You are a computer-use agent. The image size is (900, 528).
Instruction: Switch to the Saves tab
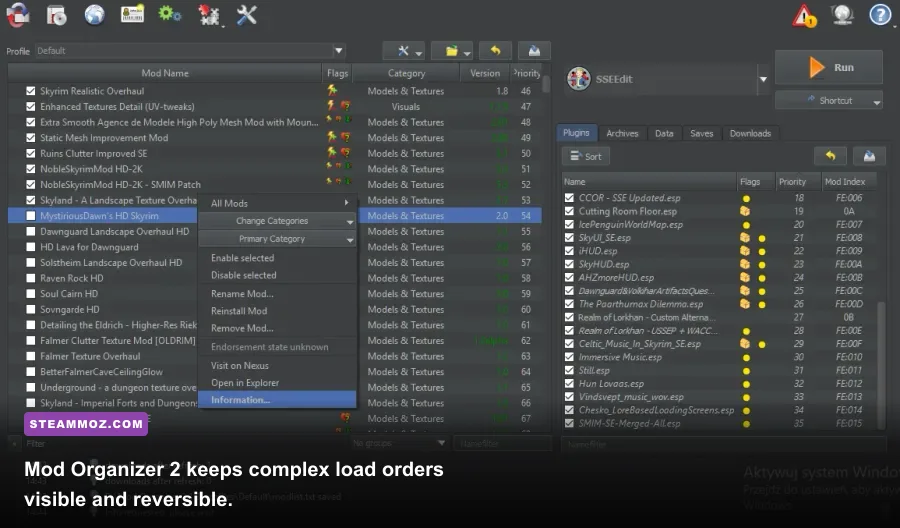(701, 133)
